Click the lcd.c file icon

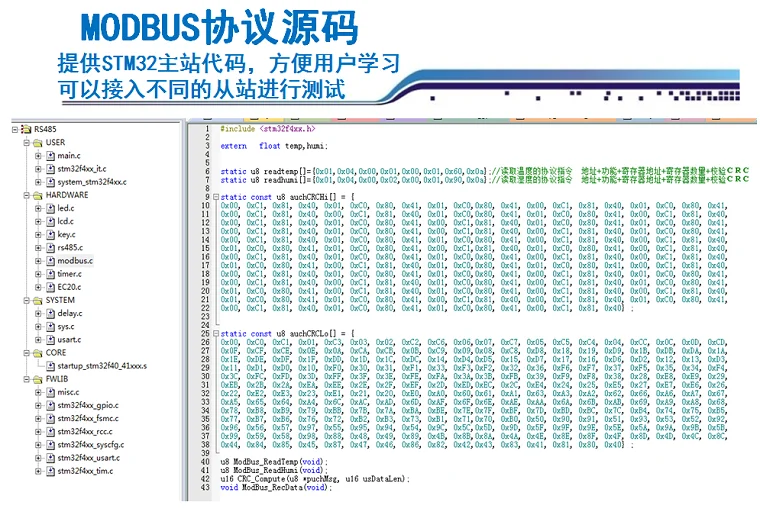(50, 221)
